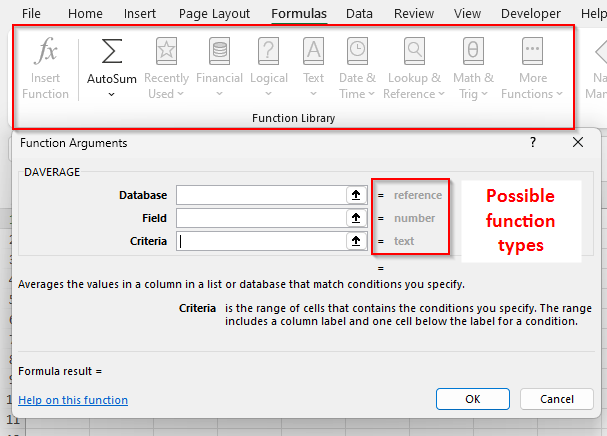Viewport: 607px width, 436px height.
Task: Click into the Criteria input field
Action: pos(261,241)
